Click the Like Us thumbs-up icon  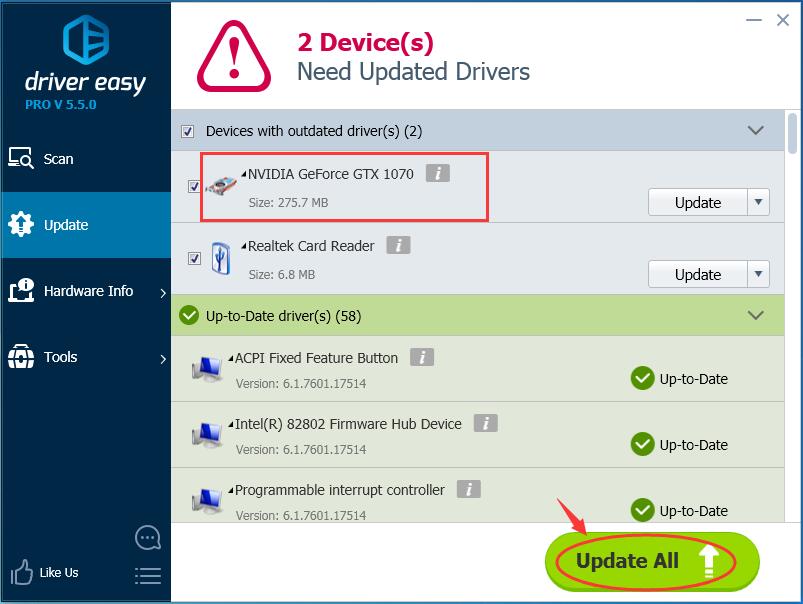tap(22, 573)
